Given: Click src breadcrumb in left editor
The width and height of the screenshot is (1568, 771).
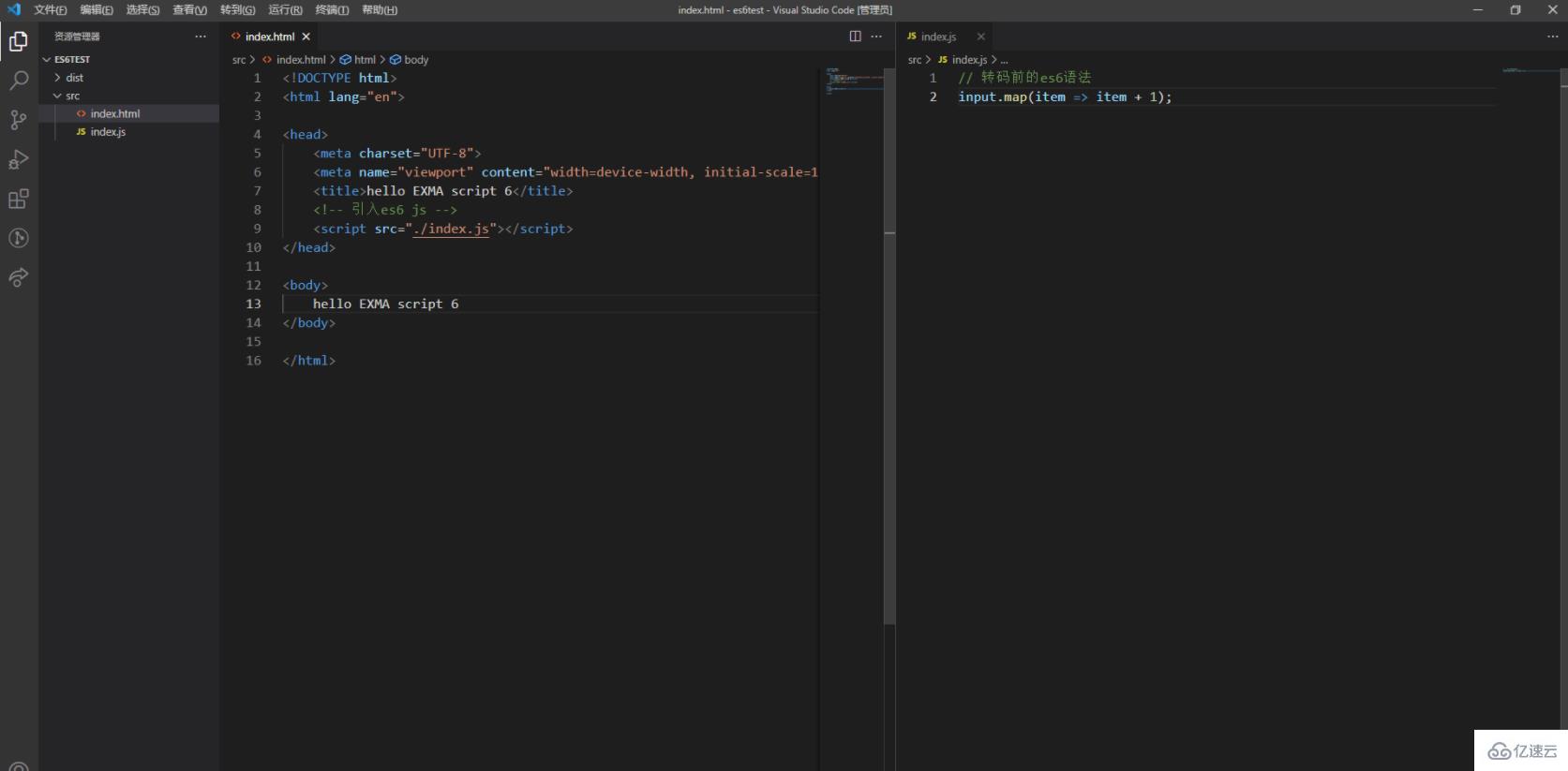Looking at the screenshot, I should [x=239, y=59].
